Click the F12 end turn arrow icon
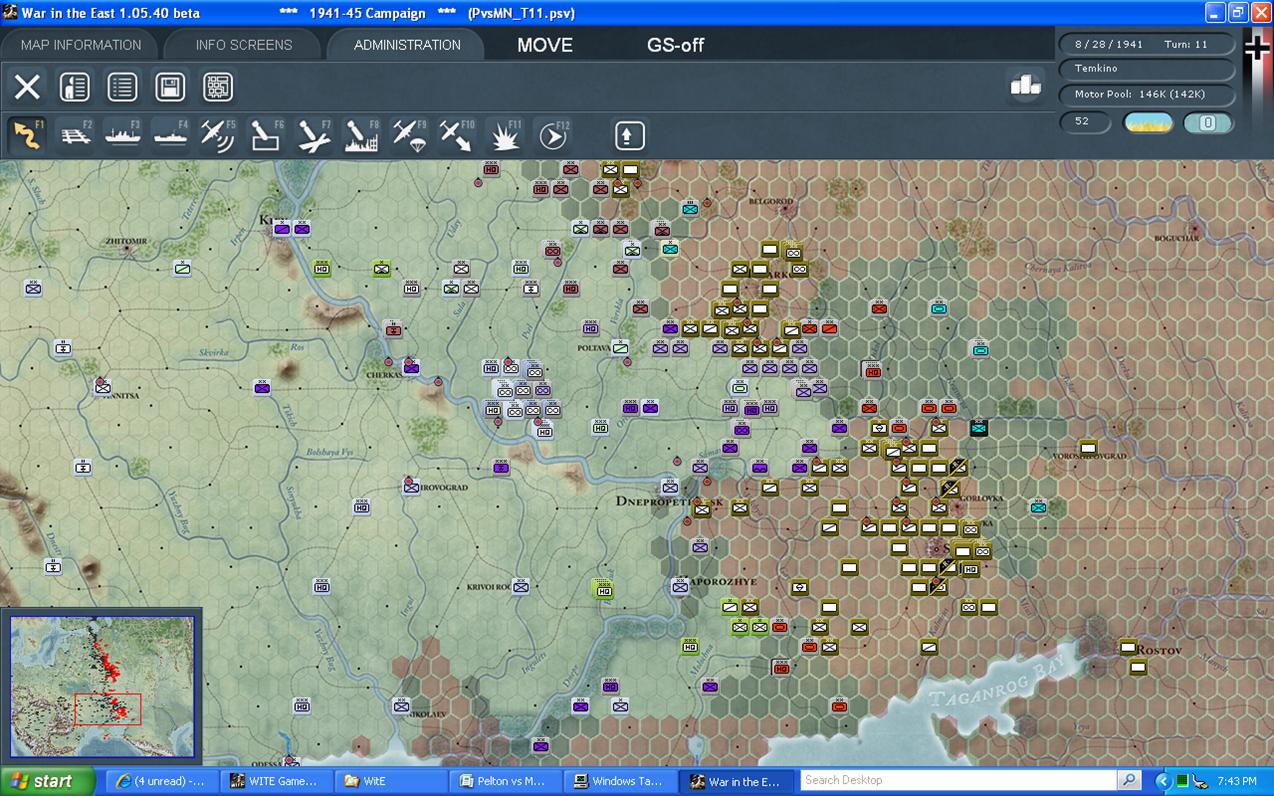1274x796 pixels. click(x=553, y=135)
